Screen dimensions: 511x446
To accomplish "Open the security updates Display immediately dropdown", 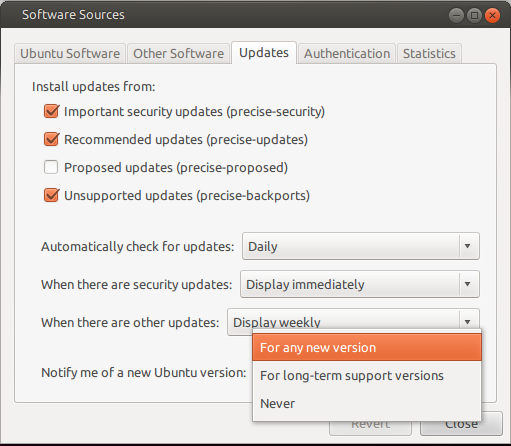I will tap(360, 284).
